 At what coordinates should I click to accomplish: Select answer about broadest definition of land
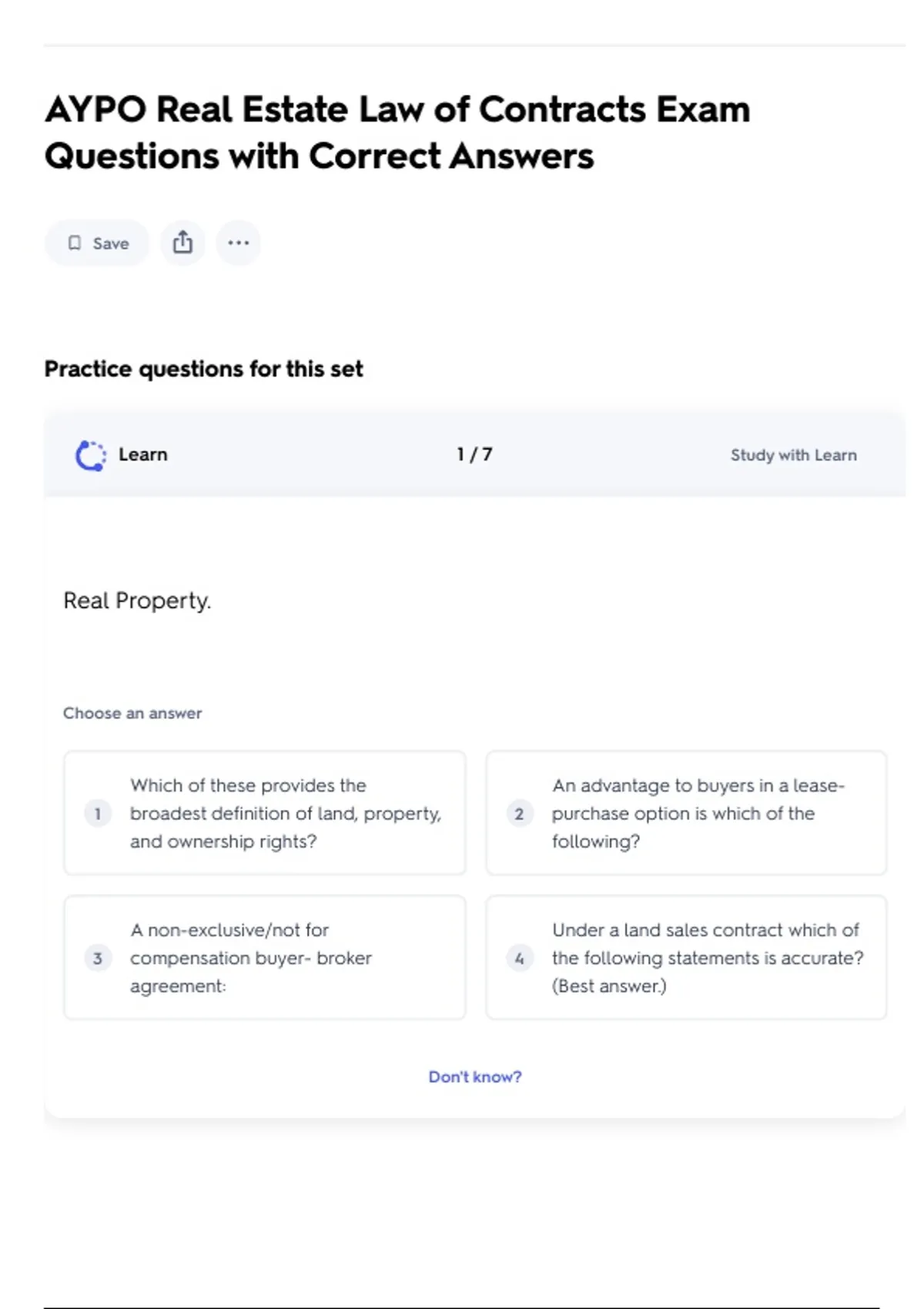285,813
